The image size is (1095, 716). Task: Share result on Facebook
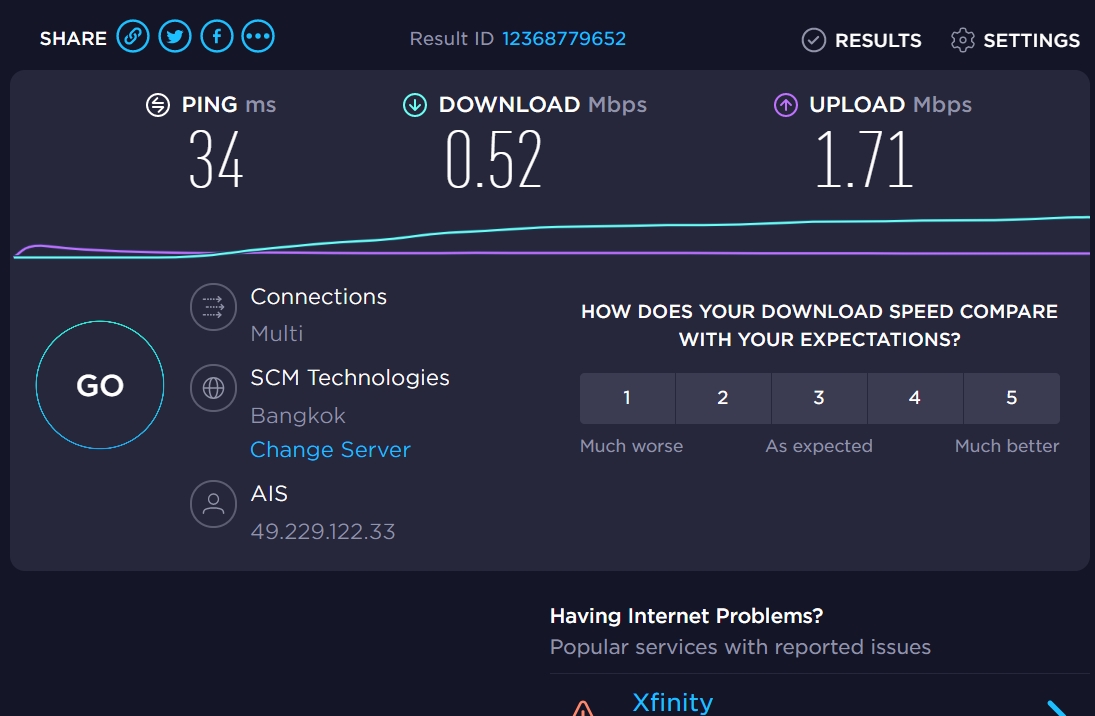pyautogui.click(x=216, y=36)
